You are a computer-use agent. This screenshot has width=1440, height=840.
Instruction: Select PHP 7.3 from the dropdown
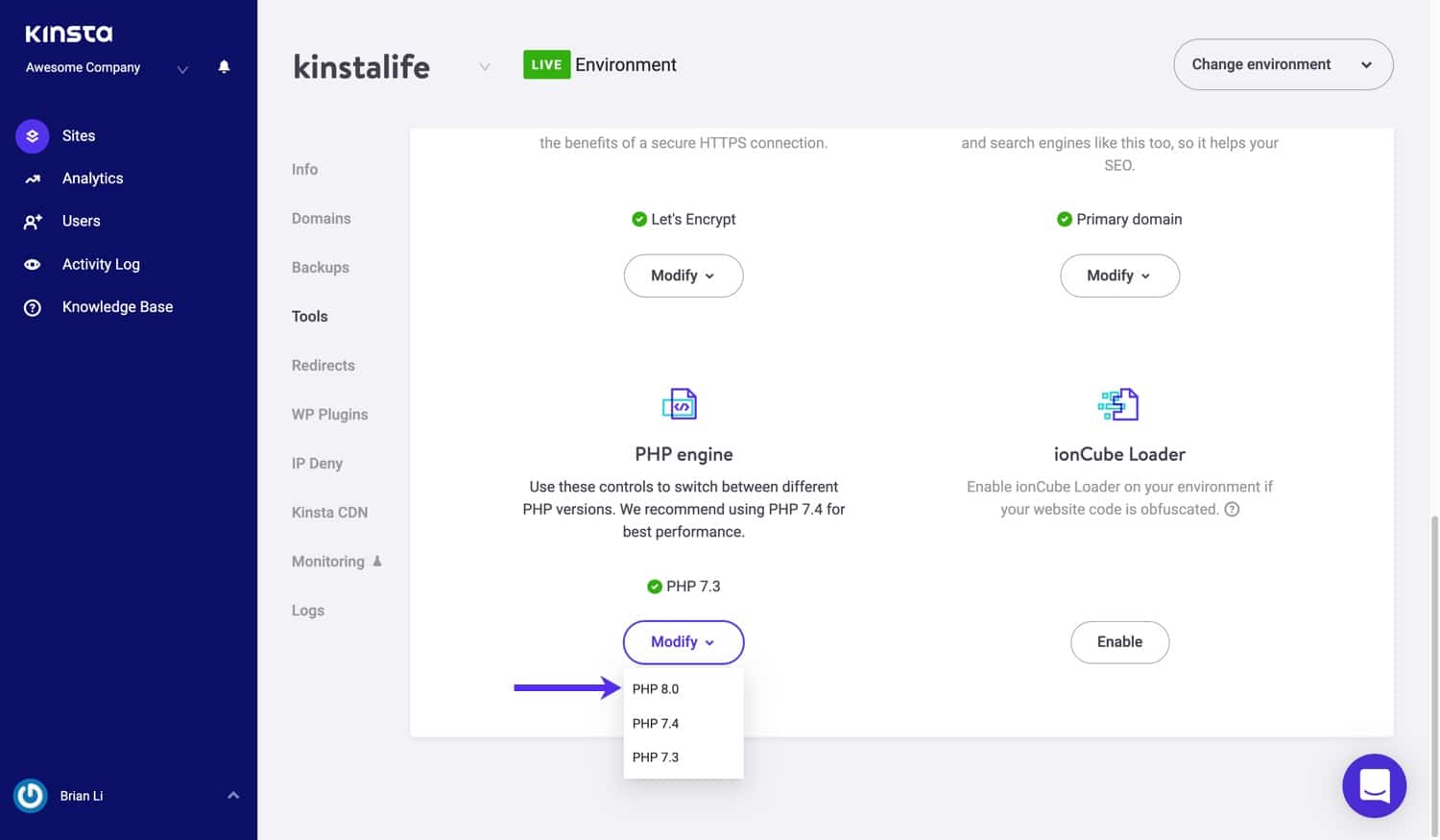point(684,757)
